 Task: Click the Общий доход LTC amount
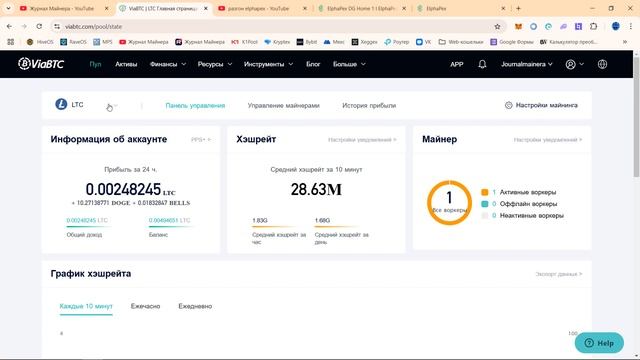coord(87,220)
